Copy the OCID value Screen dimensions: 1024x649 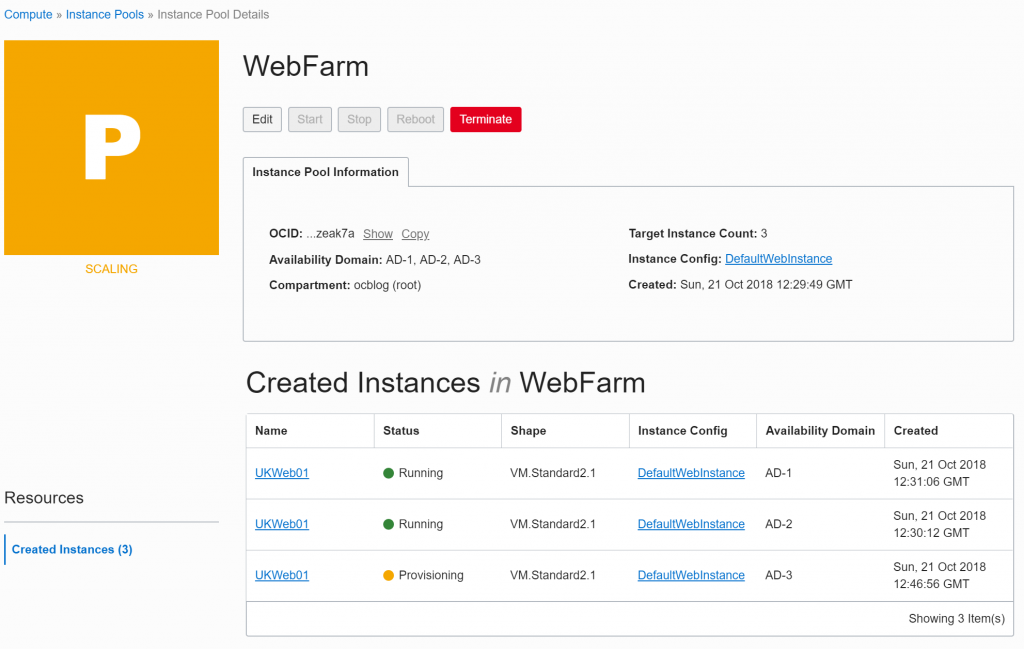point(415,234)
